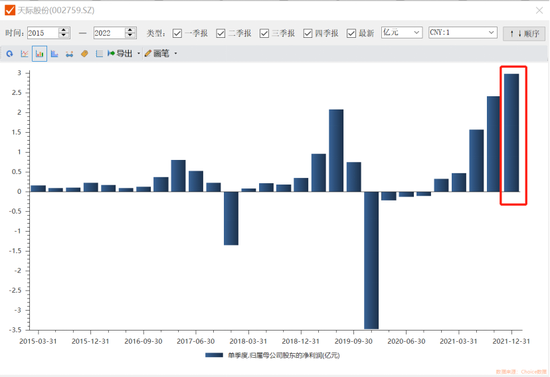This screenshot has height=377, width=550.
Task: Click the x-axis label 2015-03-31
Action: coord(38,341)
